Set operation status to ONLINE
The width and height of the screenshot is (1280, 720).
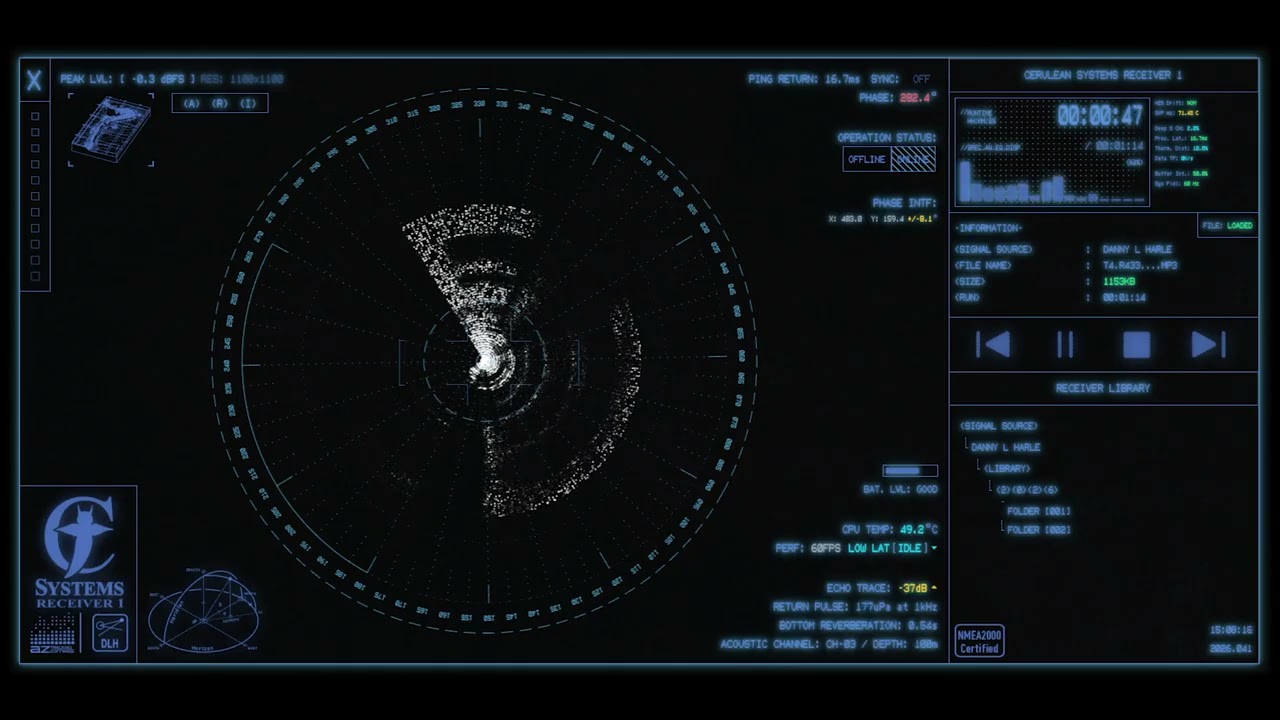pyautogui.click(x=913, y=159)
